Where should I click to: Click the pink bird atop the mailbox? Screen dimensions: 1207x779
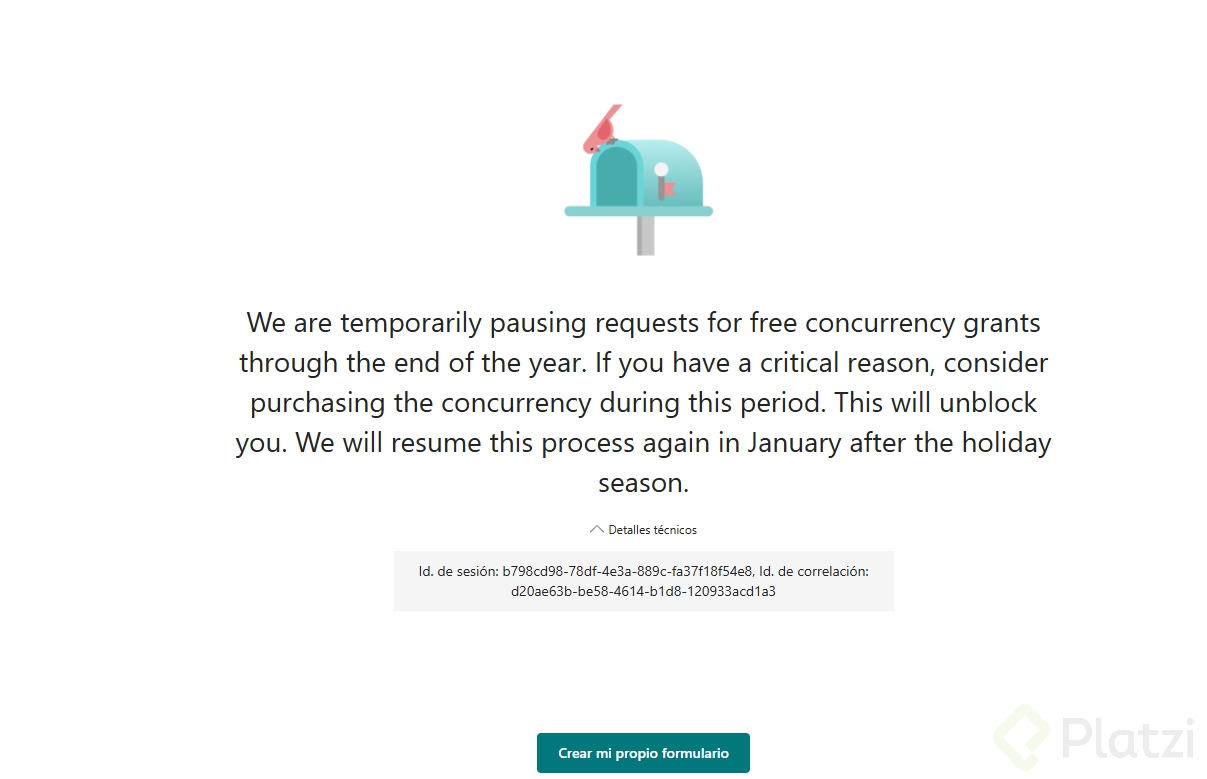(602, 129)
